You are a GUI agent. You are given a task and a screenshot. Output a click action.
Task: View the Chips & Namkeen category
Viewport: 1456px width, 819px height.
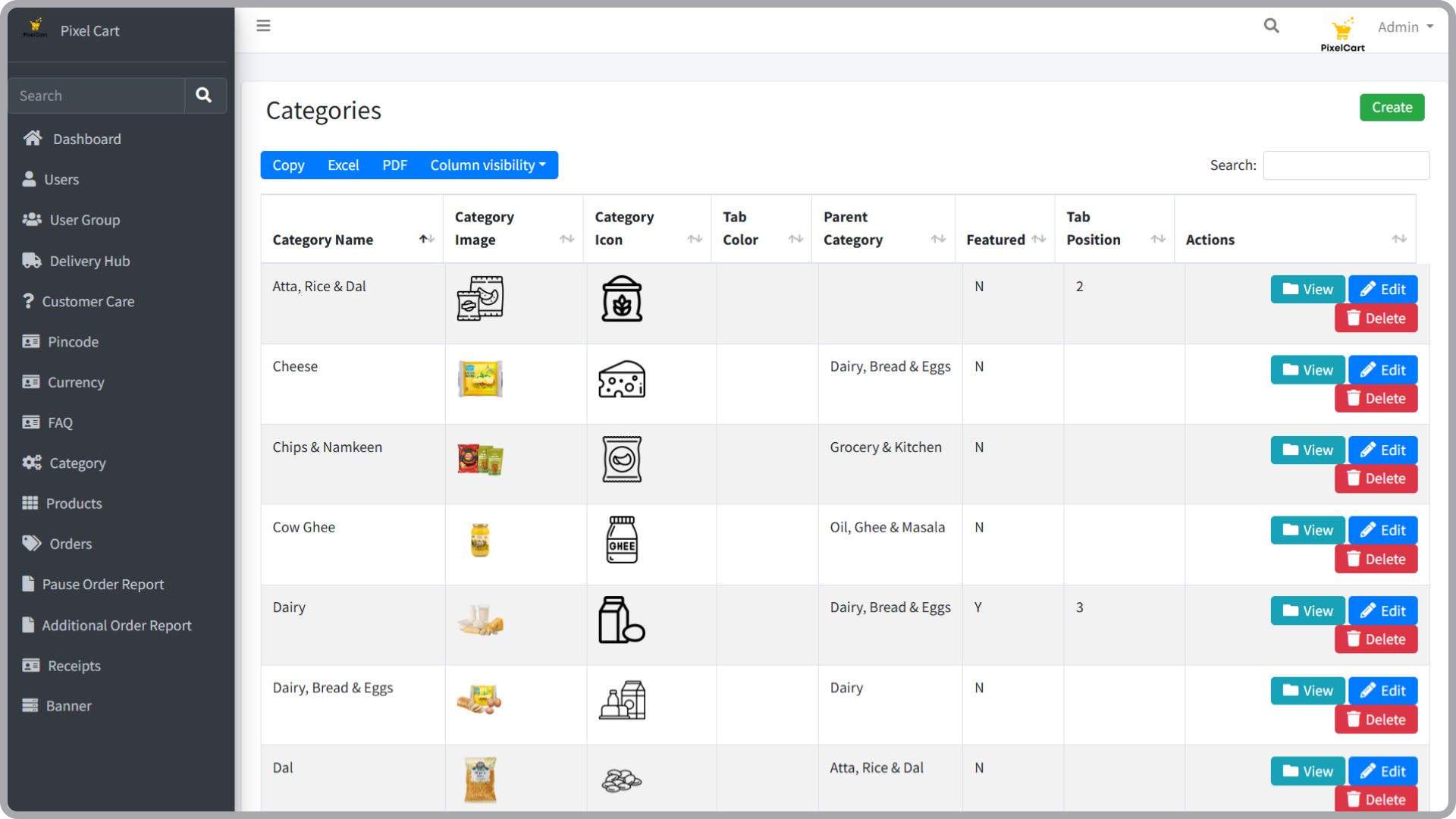point(1307,450)
